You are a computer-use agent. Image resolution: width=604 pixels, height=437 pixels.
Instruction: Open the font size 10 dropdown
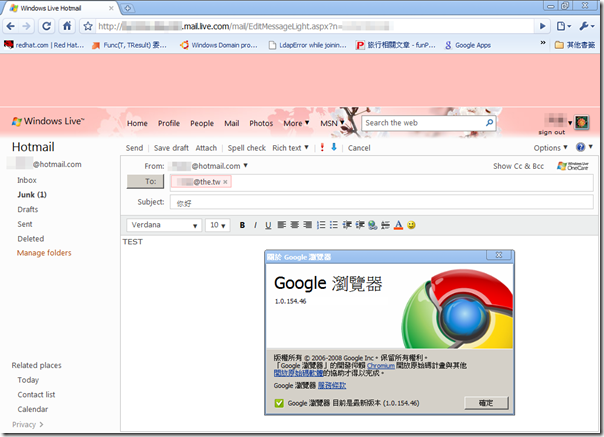coord(218,225)
